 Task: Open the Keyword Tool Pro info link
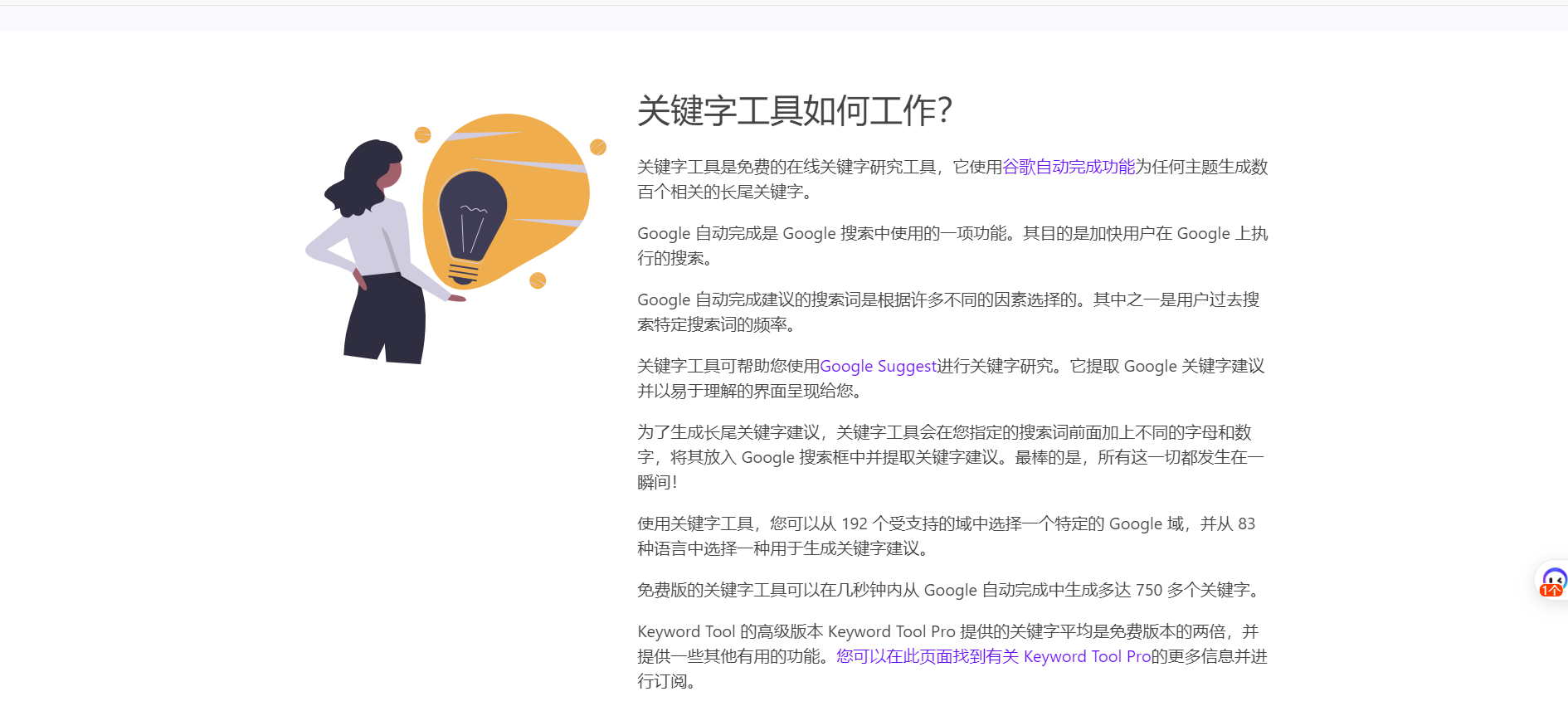(993, 656)
